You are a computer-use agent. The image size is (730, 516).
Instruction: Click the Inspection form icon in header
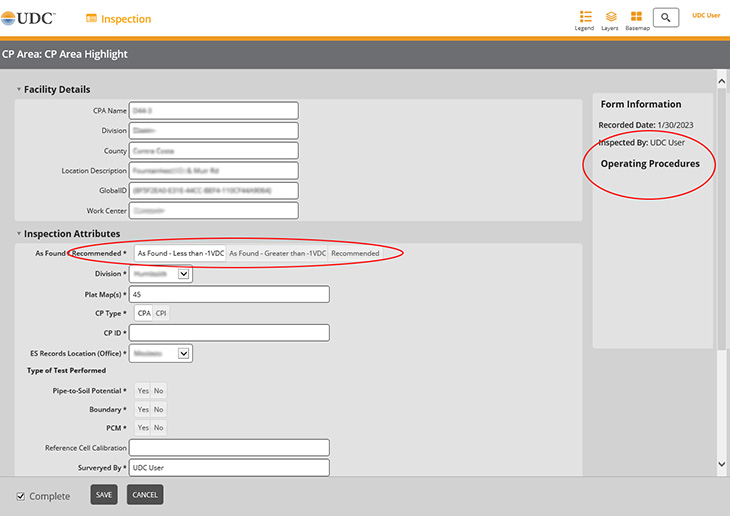click(x=92, y=19)
